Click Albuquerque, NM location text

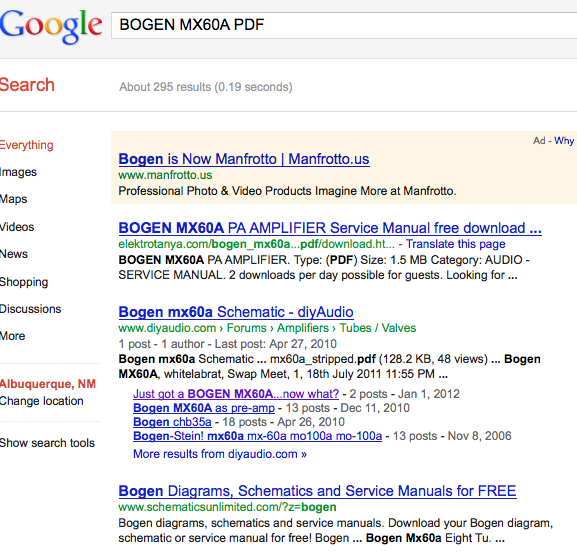(48, 384)
